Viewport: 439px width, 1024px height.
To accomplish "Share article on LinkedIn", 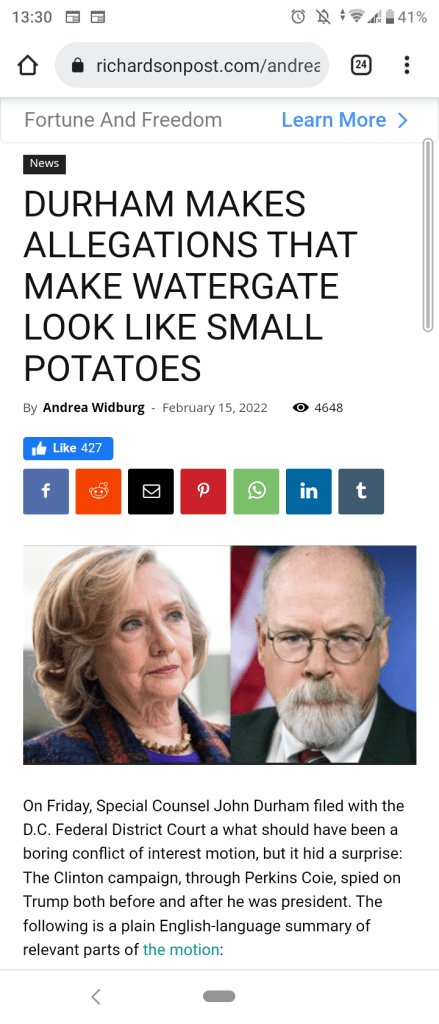I will (308, 491).
